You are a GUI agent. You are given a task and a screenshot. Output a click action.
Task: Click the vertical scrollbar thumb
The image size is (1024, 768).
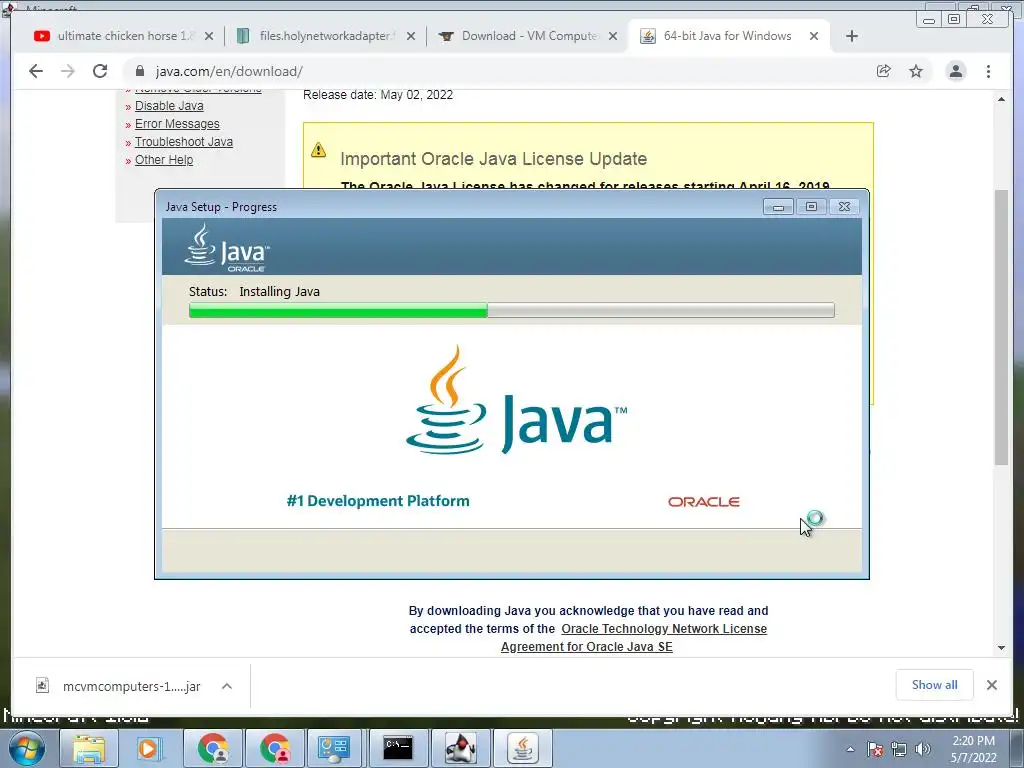tap(1001, 327)
